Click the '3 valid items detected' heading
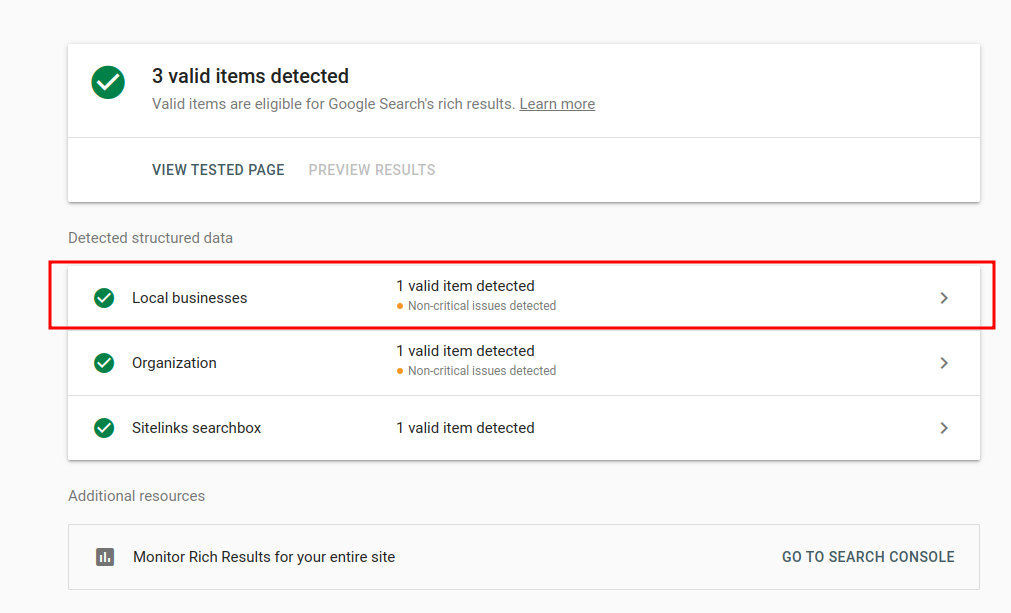 pyautogui.click(x=251, y=76)
